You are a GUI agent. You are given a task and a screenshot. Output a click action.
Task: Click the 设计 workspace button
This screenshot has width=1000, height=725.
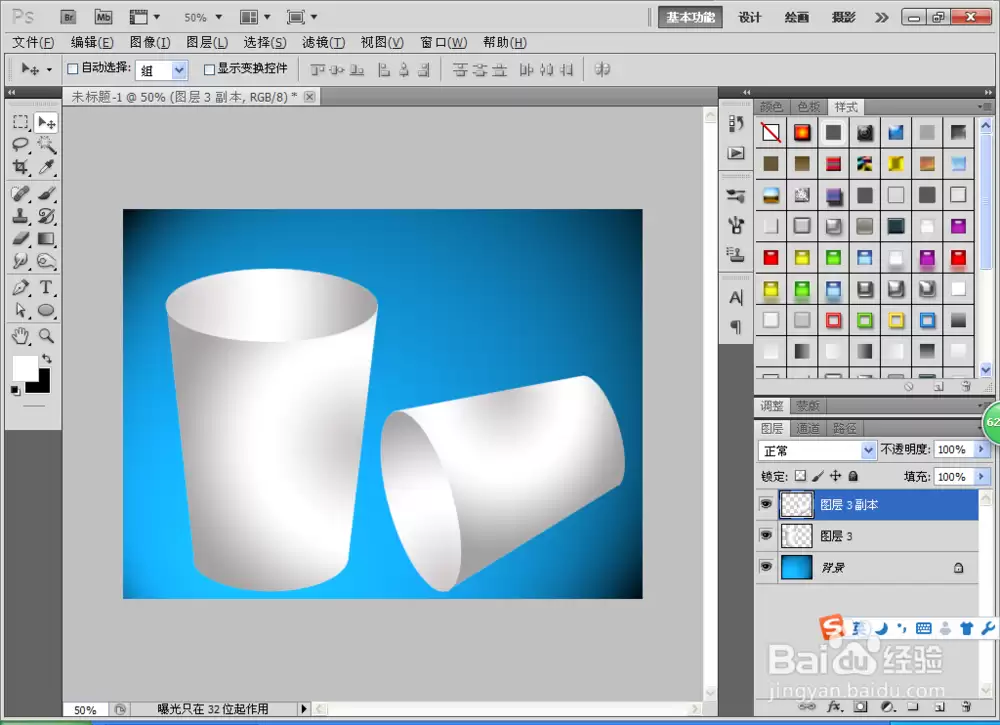(x=750, y=17)
